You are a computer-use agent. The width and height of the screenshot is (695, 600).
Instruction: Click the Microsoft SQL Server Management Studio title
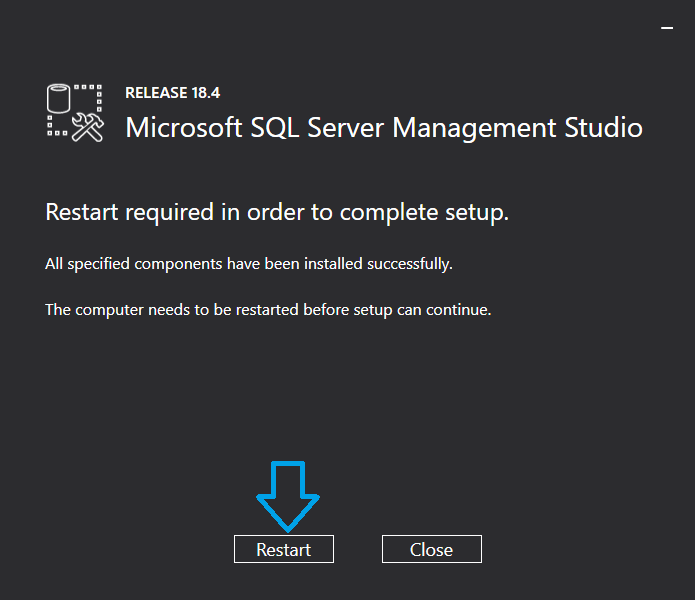point(383,128)
